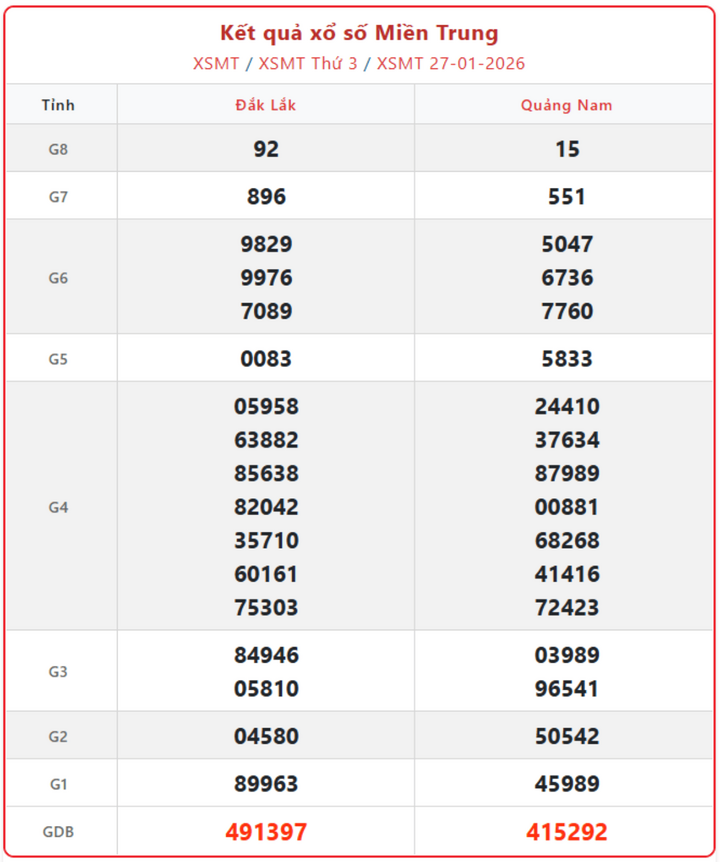Open the XSMT Thứ 3 link
Image resolution: width=720 pixels, height=862 pixels.
click(307, 63)
